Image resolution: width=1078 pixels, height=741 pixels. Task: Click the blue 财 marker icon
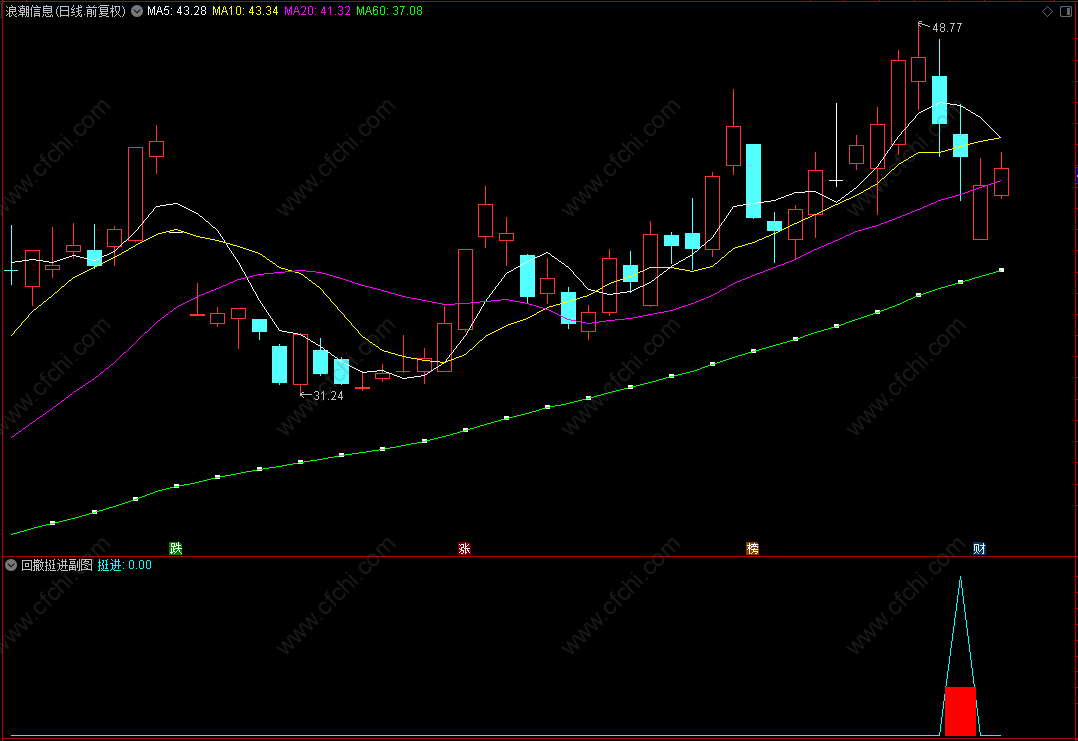pyautogui.click(x=980, y=548)
